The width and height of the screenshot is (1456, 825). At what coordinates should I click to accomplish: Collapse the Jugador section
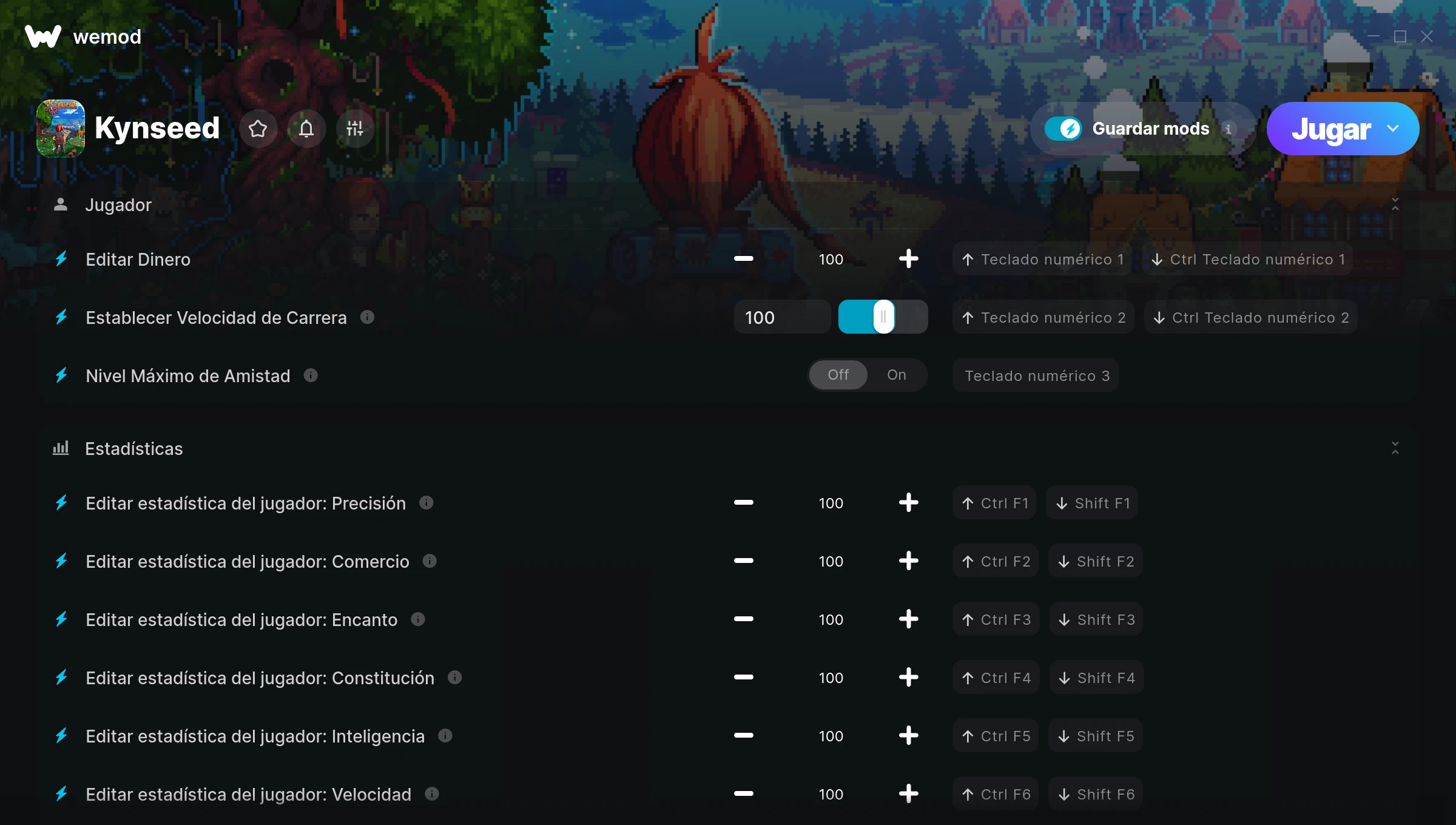[1395, 204]
